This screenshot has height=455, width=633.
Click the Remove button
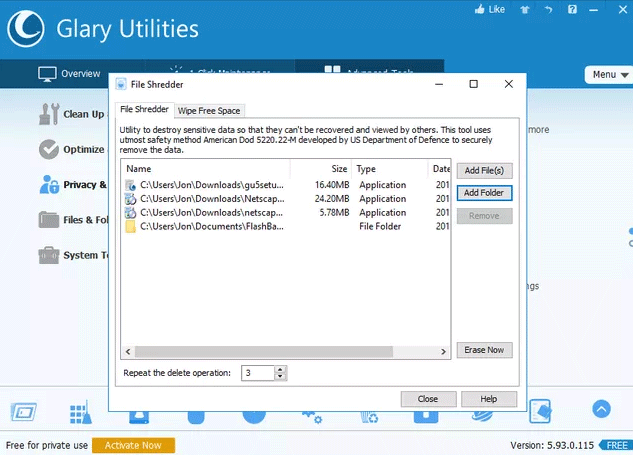[484, 216]
